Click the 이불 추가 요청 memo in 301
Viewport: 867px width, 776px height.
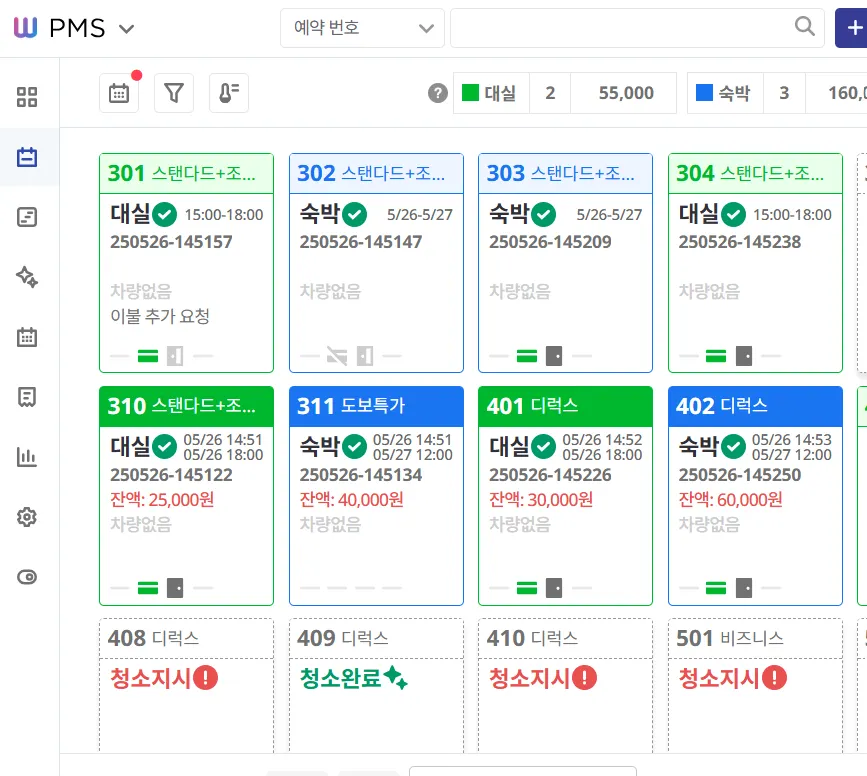click(x=160, y=316)
